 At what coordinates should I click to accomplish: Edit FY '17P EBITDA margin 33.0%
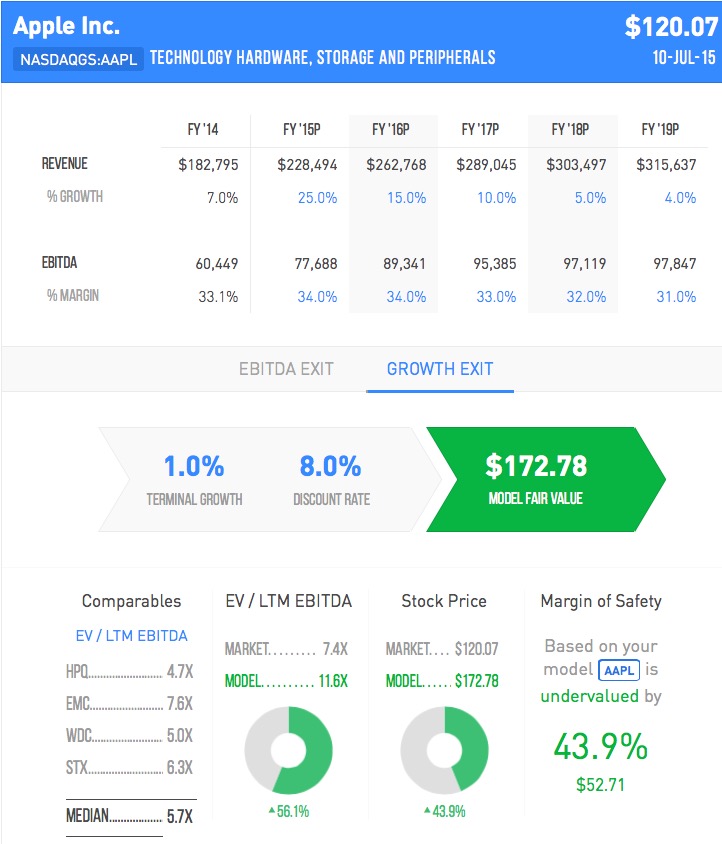[496, 296]
